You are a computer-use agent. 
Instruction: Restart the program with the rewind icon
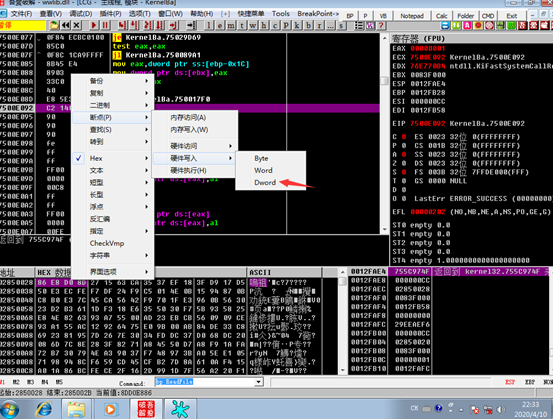point(66,25)
